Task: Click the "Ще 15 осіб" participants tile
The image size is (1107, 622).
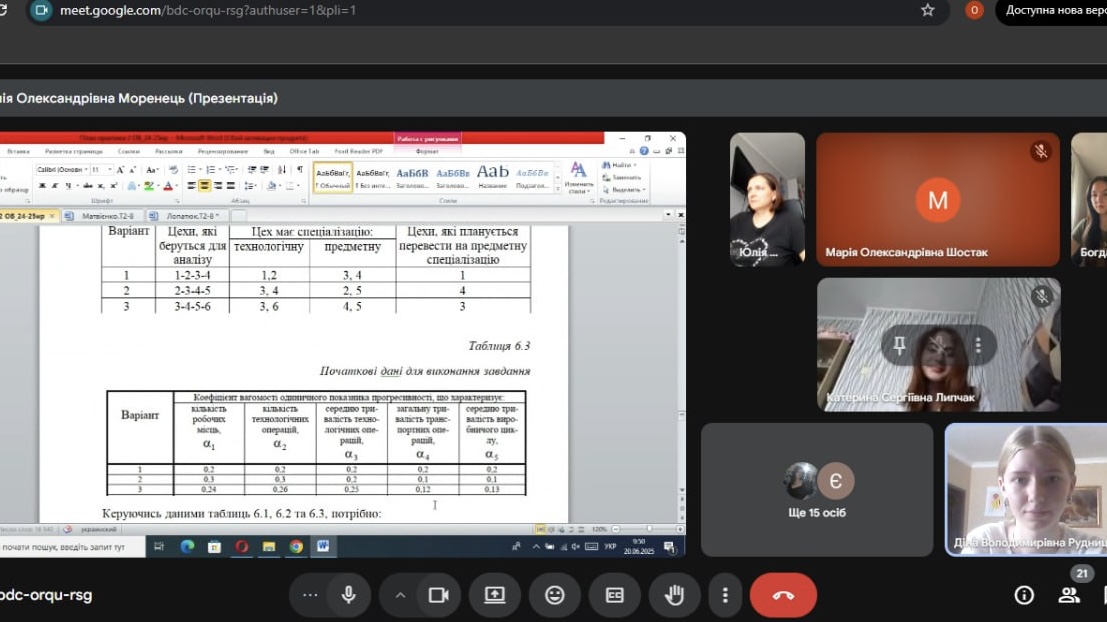Action: click(816, 489)
